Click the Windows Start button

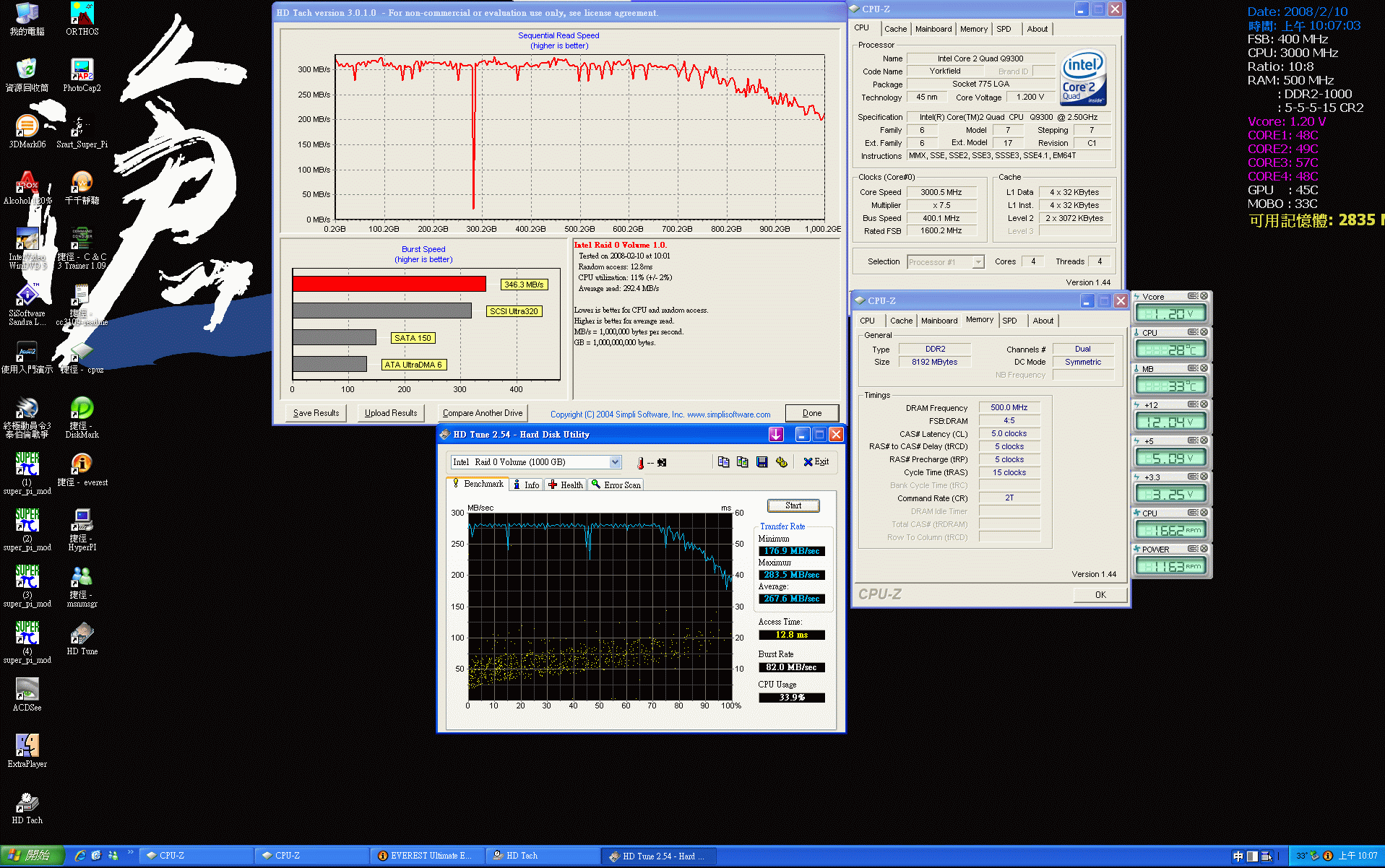tap(33, 856)
